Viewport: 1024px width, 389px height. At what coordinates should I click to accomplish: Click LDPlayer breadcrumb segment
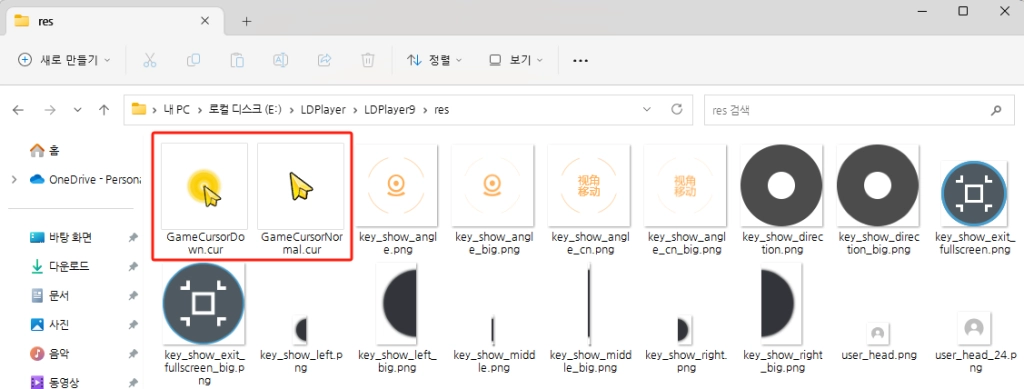point(323,110)
